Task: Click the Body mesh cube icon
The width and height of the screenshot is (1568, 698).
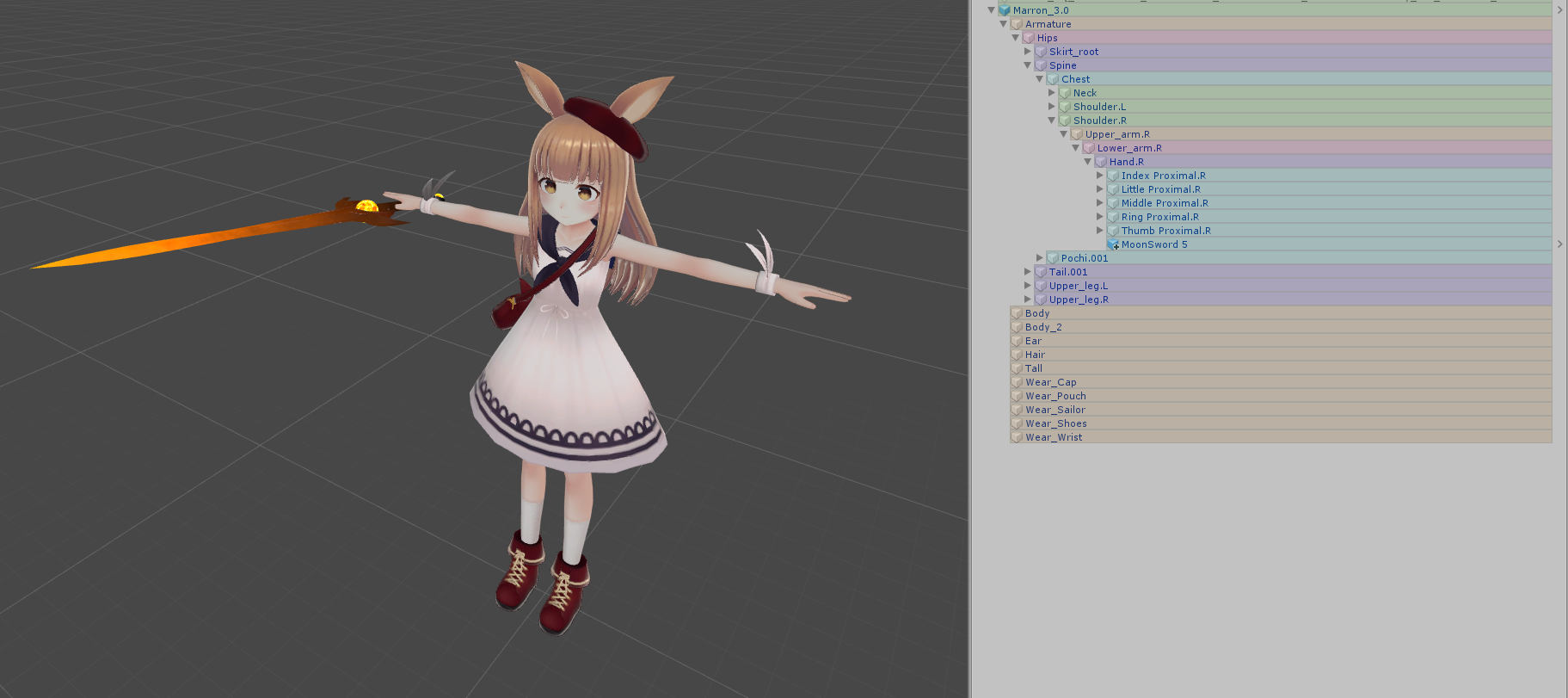Action: pos(1017,313)
